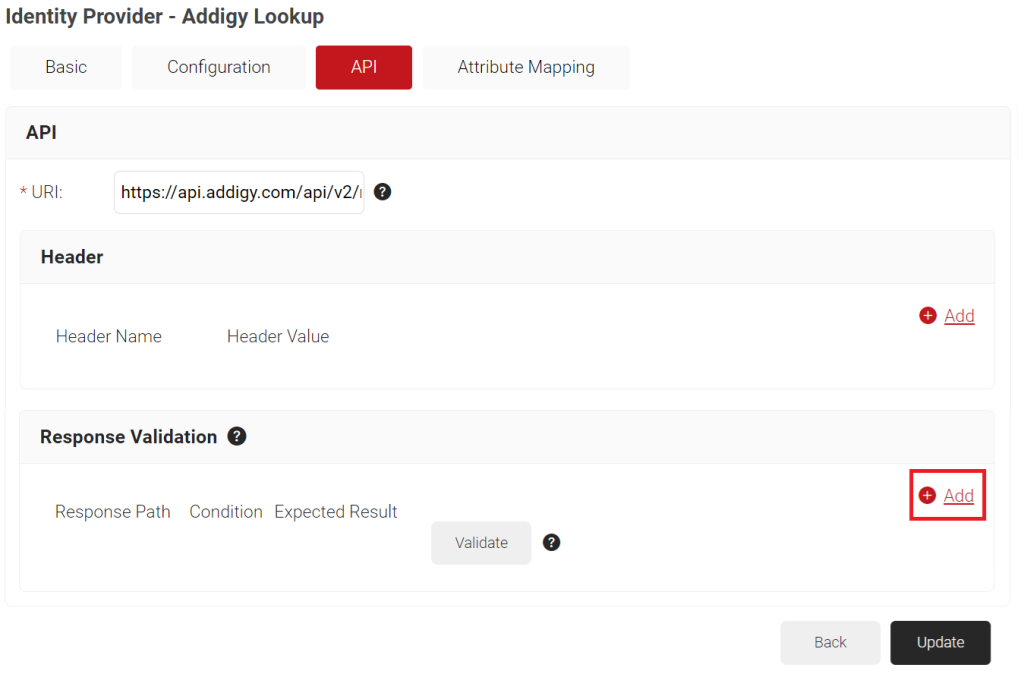This screenshot has height=674, width=1024.
Task: Click the Back button
Action: (830, 642)
